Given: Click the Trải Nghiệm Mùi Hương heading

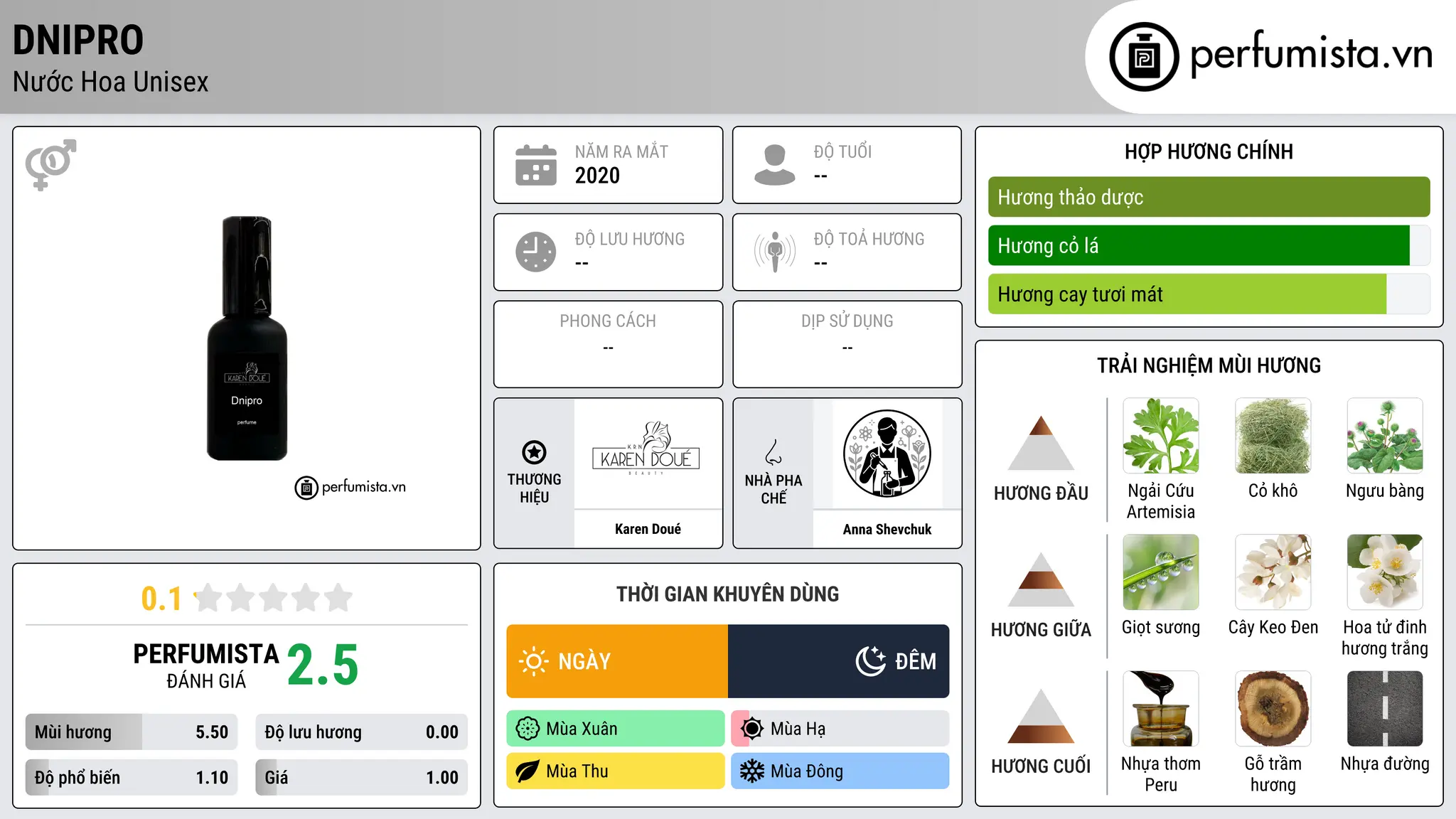Looking at the screenshot, I should [x=1209, y=365].
